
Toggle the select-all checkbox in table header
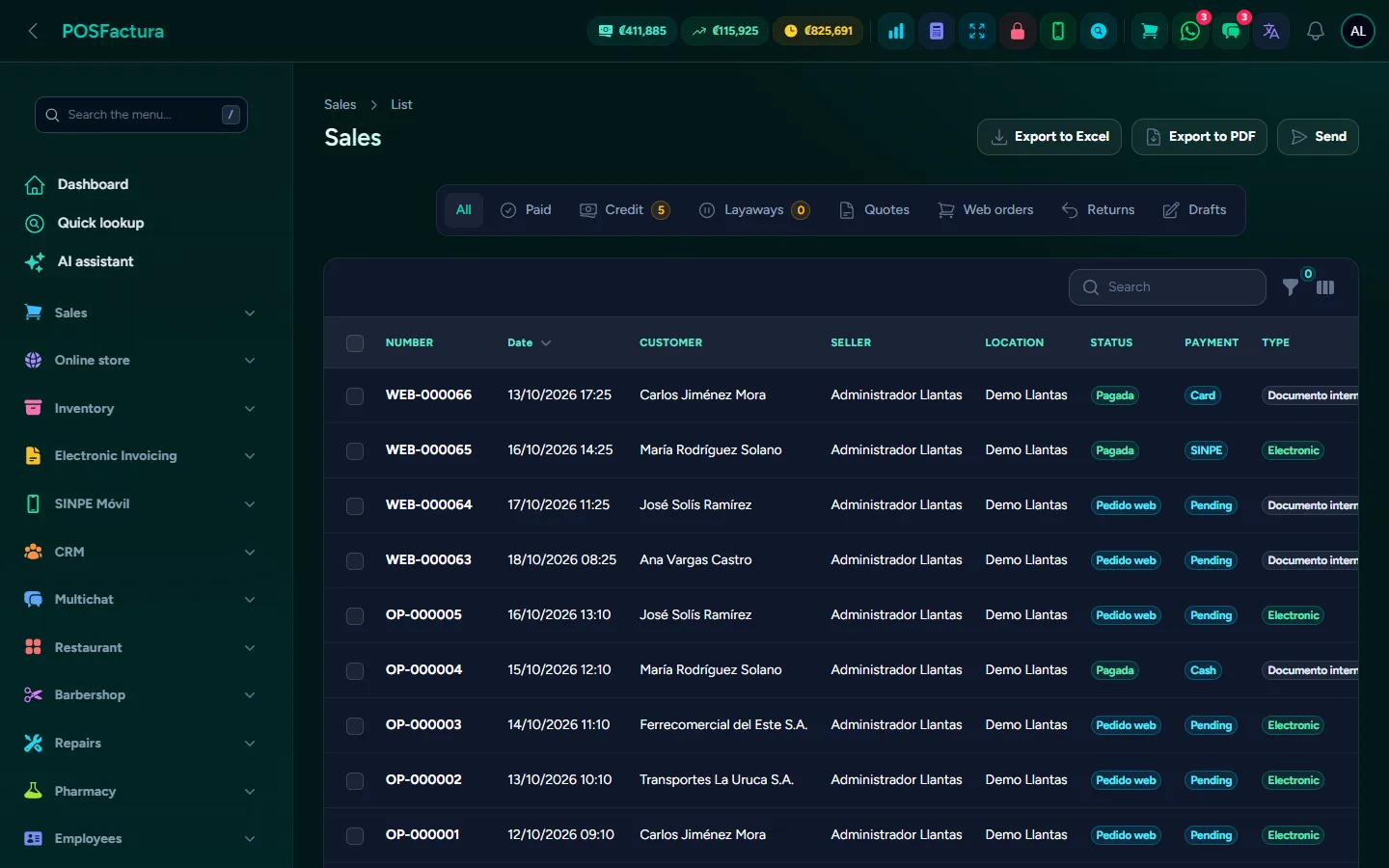[x=355, y=343]
